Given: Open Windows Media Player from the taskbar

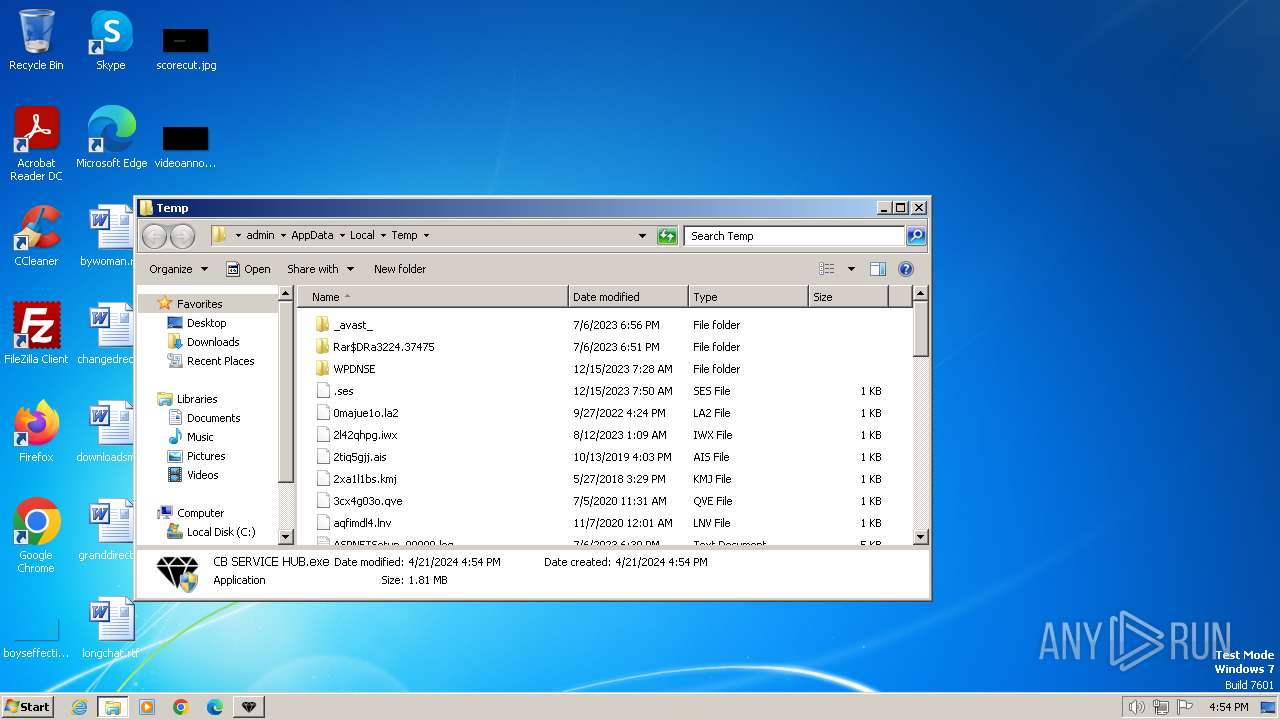Looking at the screenshot, I should point(147,707).
